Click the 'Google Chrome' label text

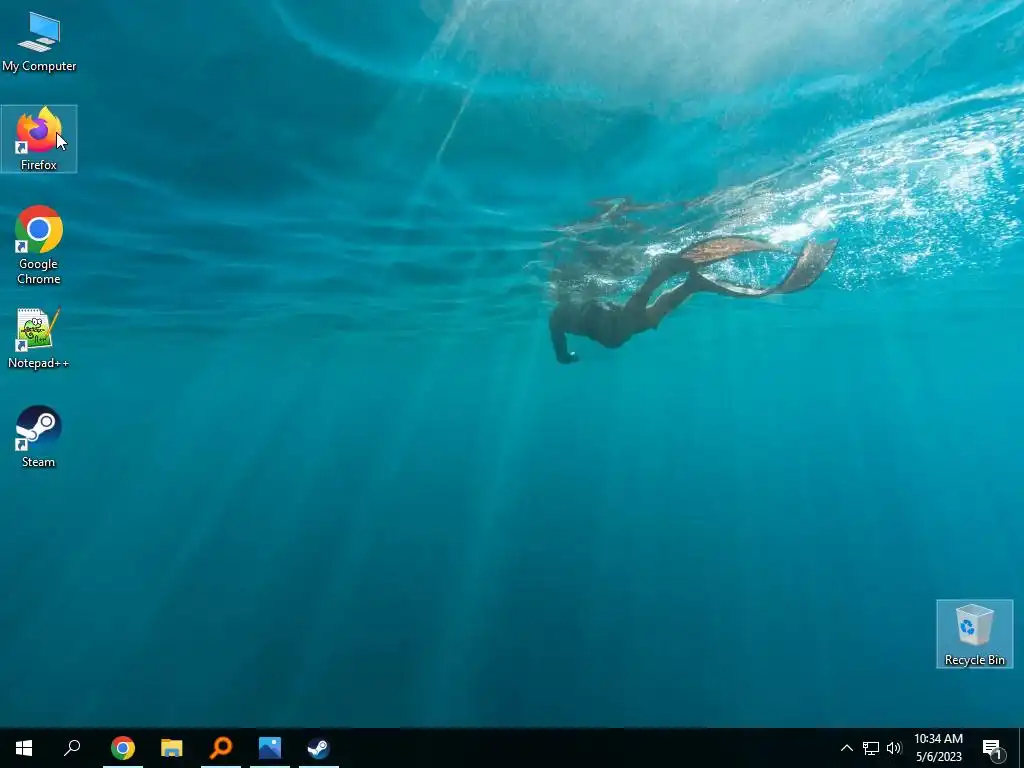pos(39,271)
